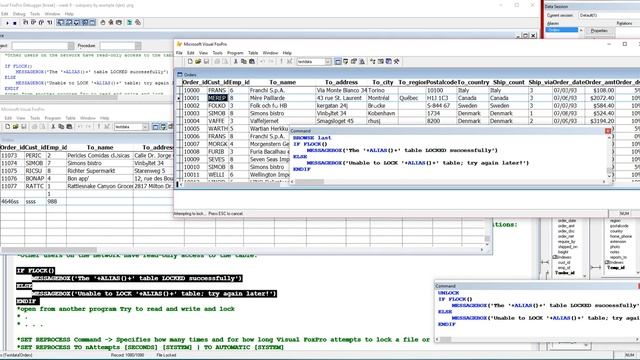Screen dimensions: 640x360
Task: Toggle the Event Tracking debugger icon
Action: pos(138,23)
